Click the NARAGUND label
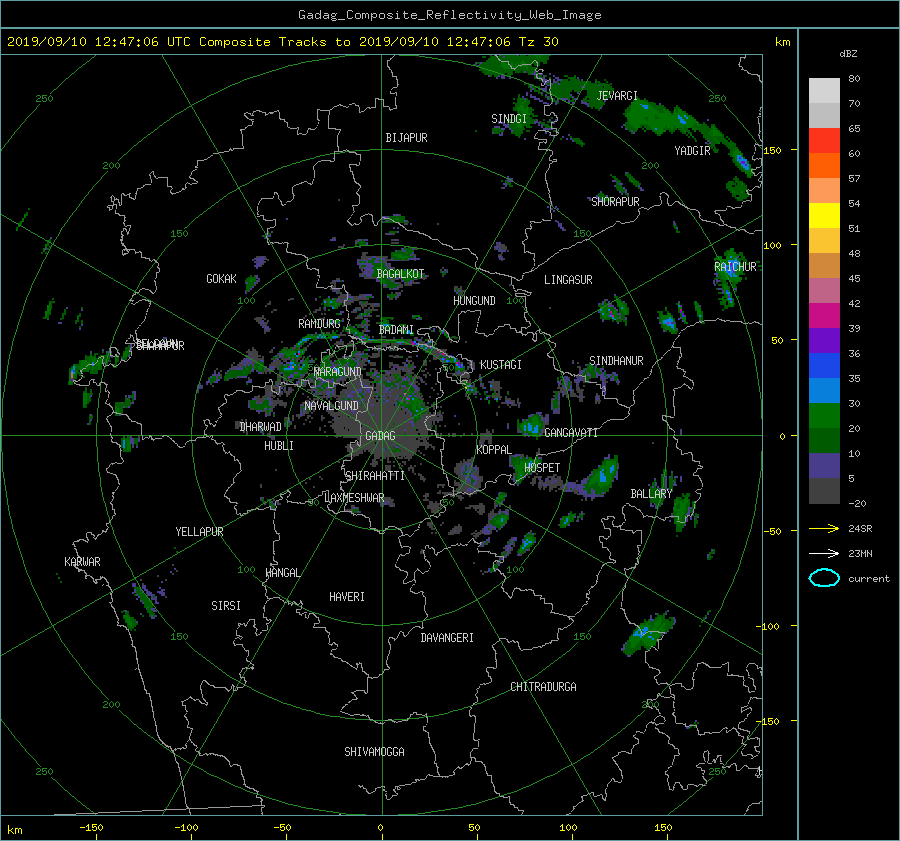Image resolution: width=900 pixels, height=841 pixels. point(338,372)
